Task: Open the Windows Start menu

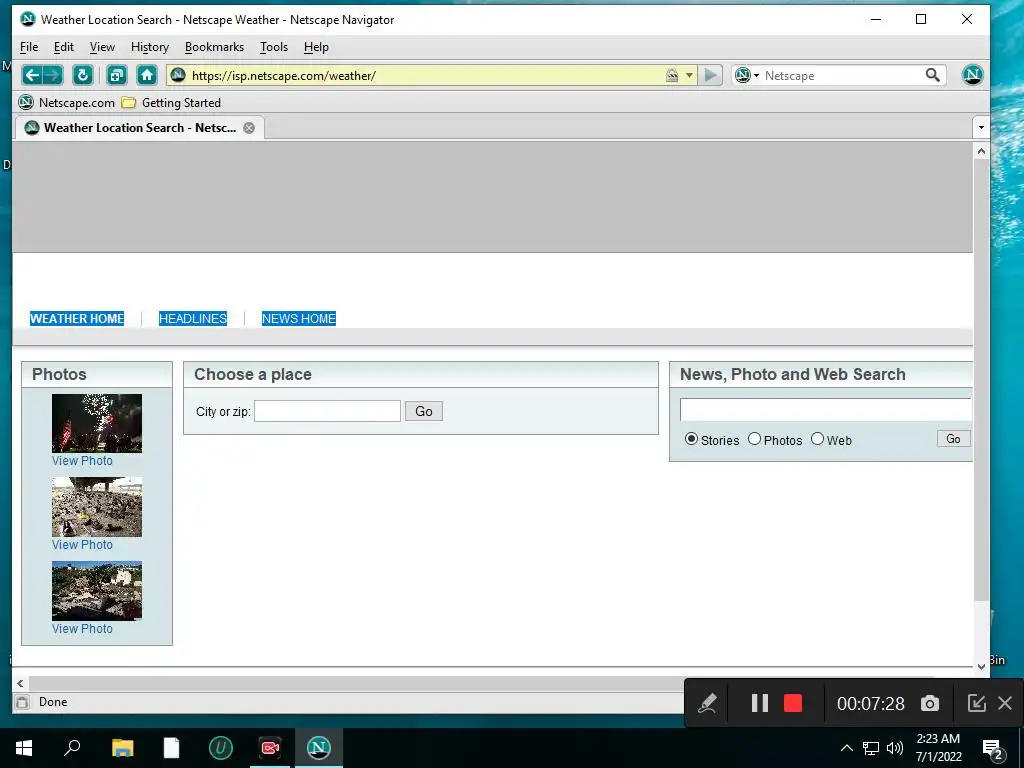Action: click(x=24, y=748)
